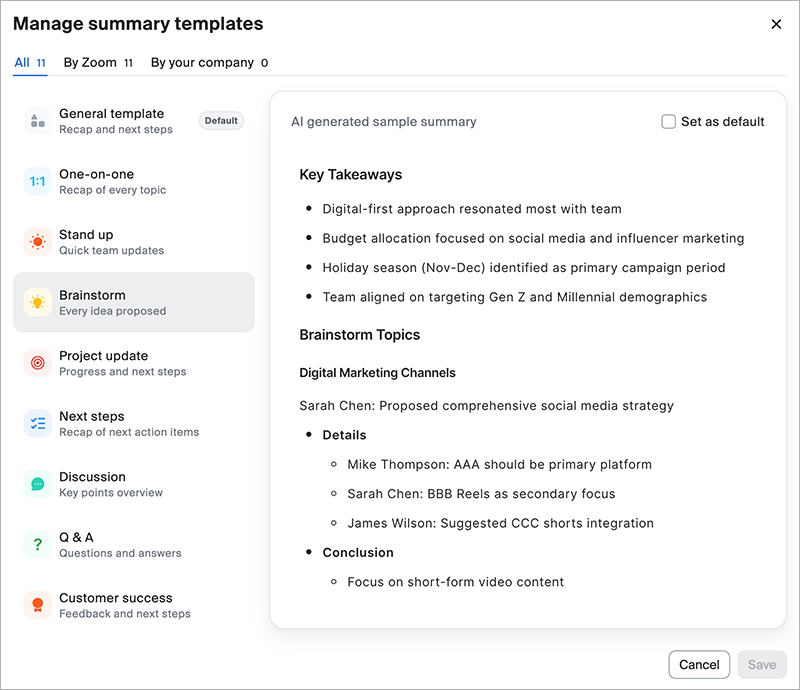Click the General template icon

tap(37, 121)
